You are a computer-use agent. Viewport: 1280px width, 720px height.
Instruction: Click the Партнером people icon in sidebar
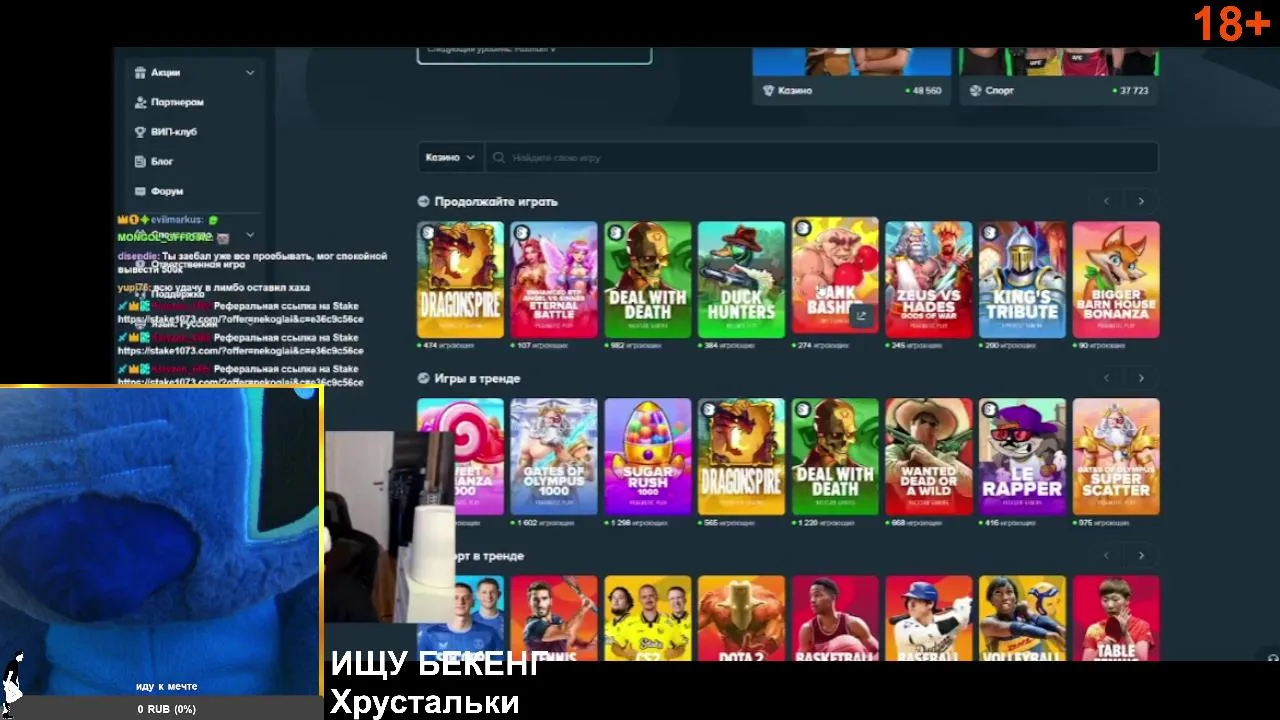[141, 102]
